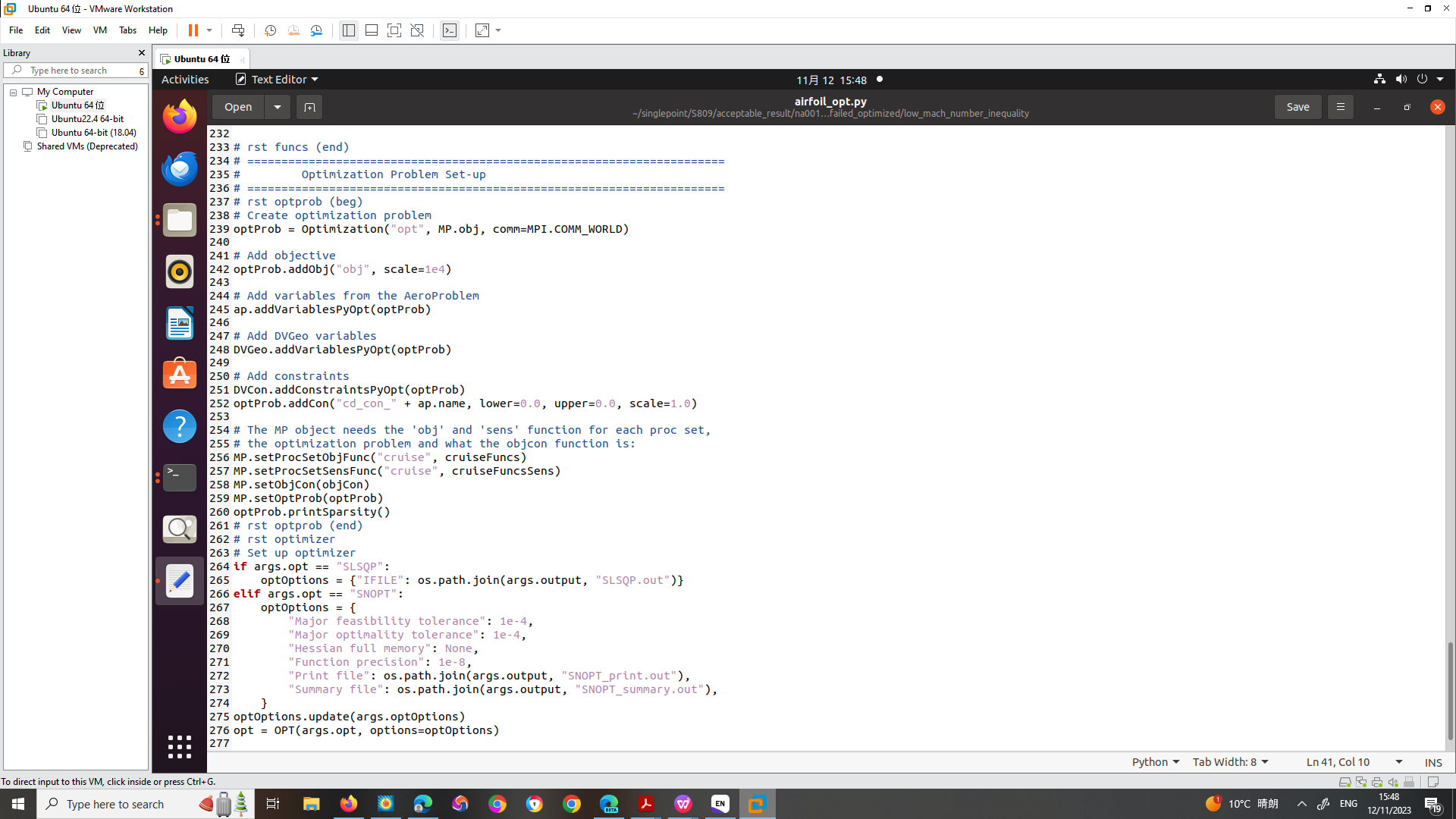Click Activities in the Ubuntu top bar
1456x819 pixels.
[x=184, y=79]
